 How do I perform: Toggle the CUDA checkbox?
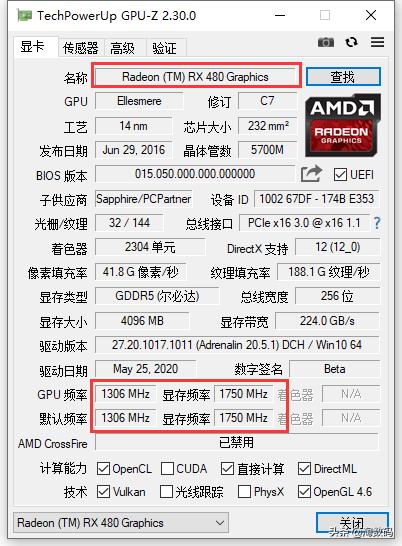167,469
